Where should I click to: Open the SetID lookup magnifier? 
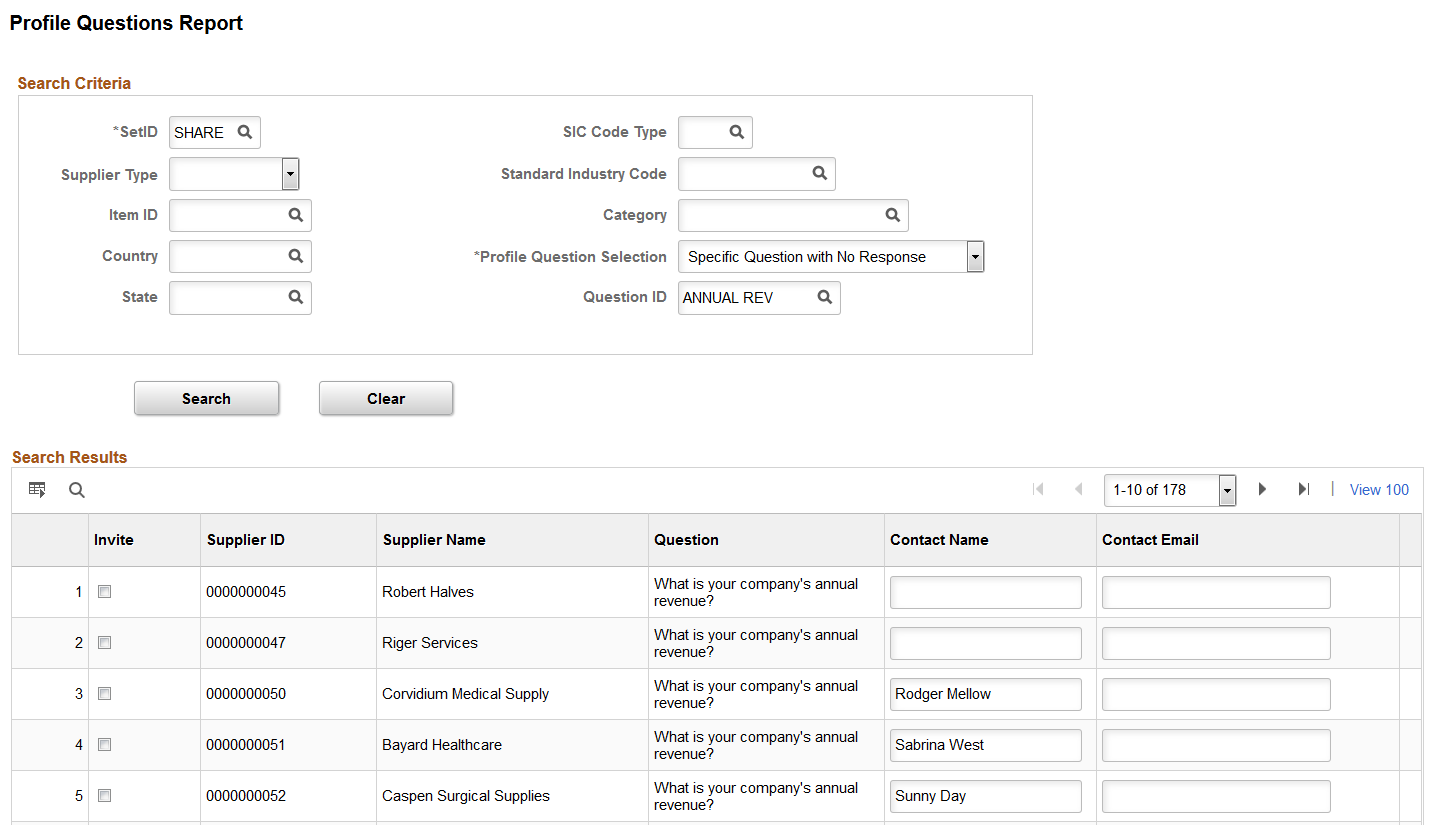pyautogui.click(x=245, y=132)
